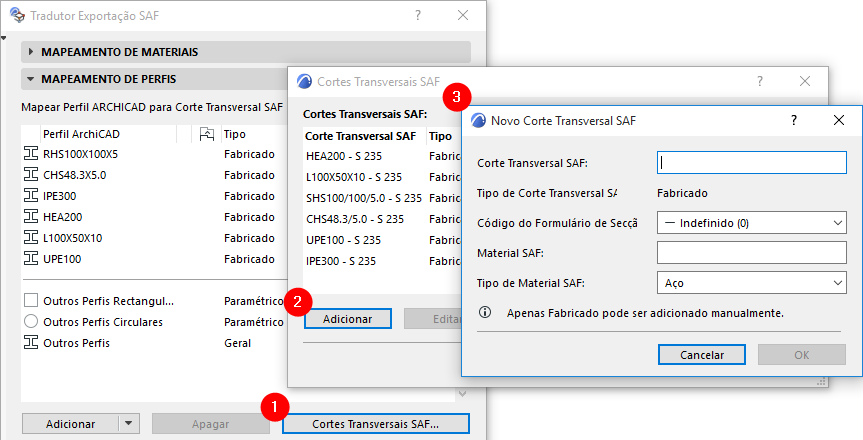Open the Tipo de Material SAF dropdown
This screenshot has width=863, height=440.
coord(752,283)
